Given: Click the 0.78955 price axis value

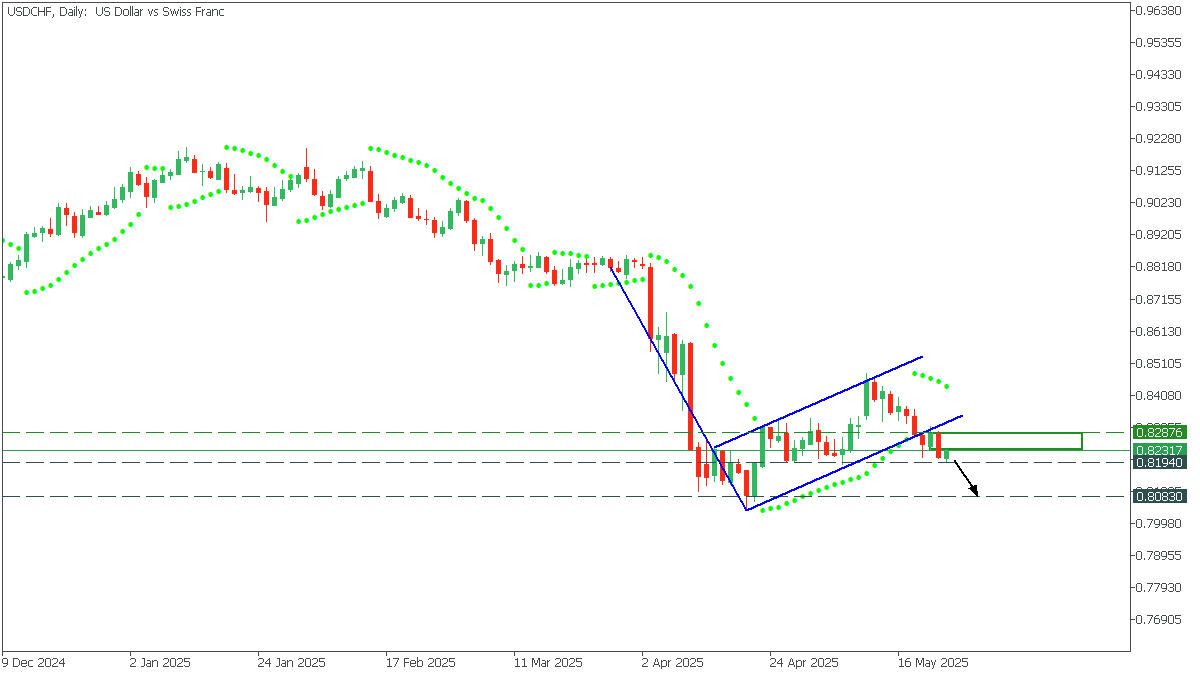Looking at the screenshot, I should pyautogui.click(x=1161, y=555).
